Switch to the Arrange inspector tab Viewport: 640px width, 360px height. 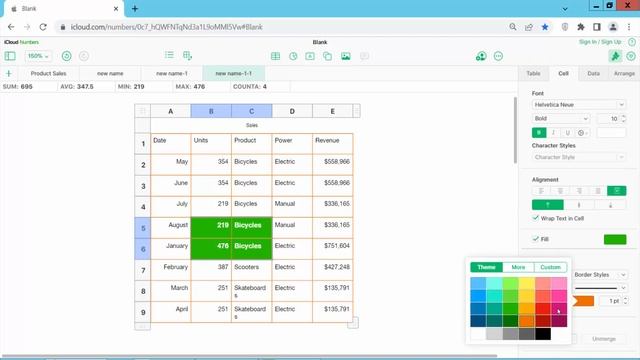click(x=624, y=73)
